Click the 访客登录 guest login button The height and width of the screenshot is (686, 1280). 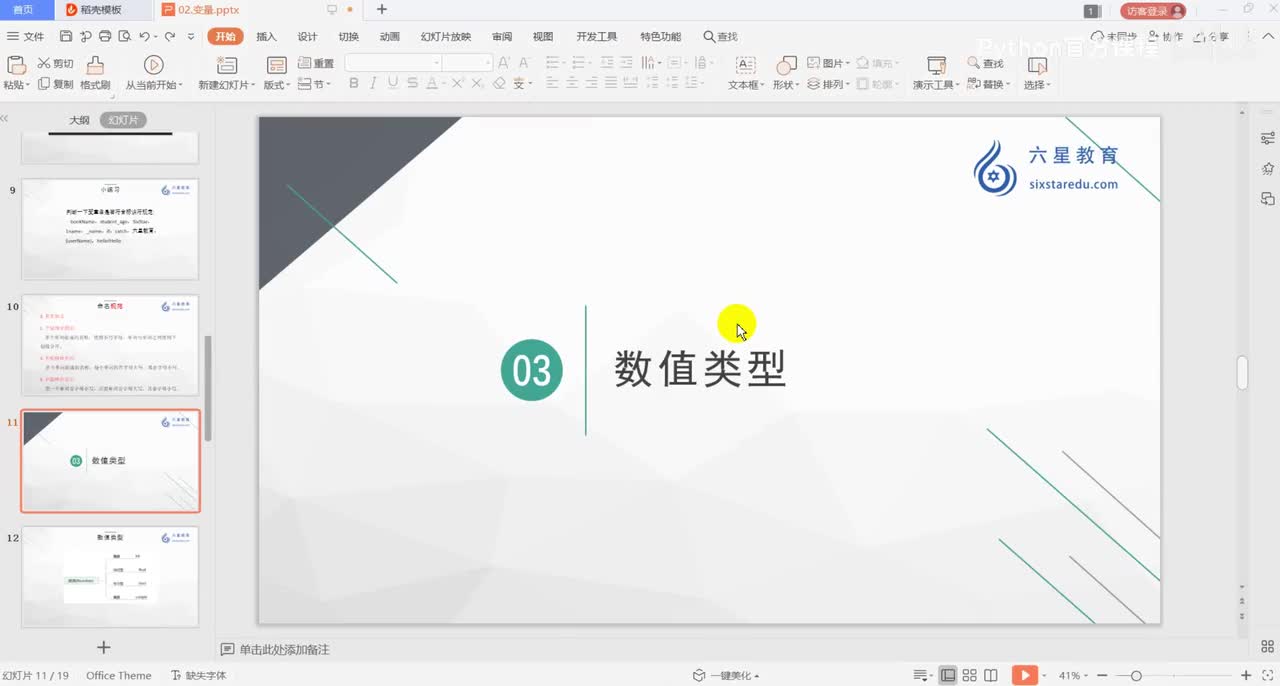pyautogui.click(x=1153, y=11)
